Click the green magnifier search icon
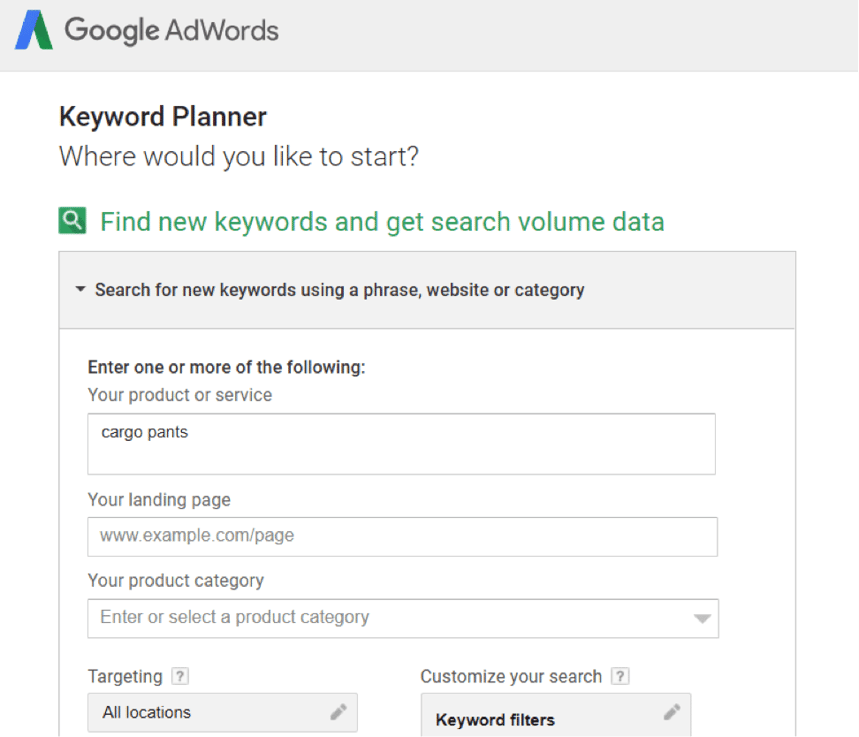The width and height of the screenshot is (859, 737). coord(72,220)
